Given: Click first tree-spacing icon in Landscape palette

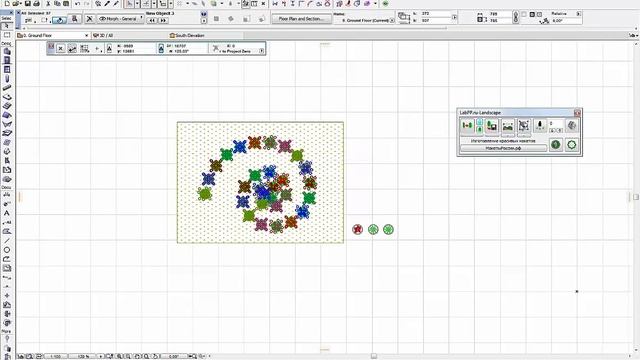Looking at the screenshot, I should click(467, 126).
